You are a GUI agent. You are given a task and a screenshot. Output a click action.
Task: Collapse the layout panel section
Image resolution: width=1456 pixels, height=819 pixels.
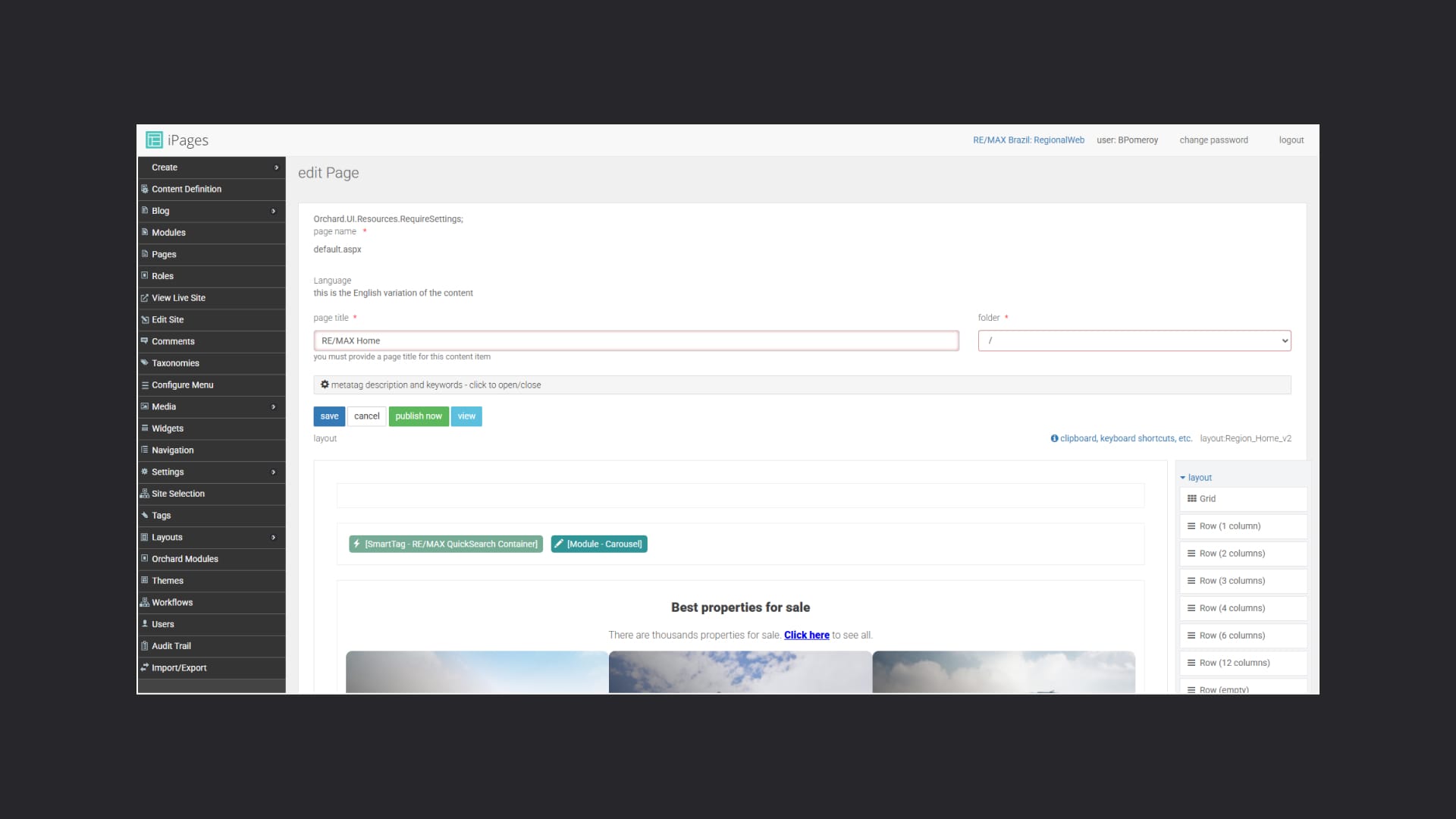click(1196, 478)
